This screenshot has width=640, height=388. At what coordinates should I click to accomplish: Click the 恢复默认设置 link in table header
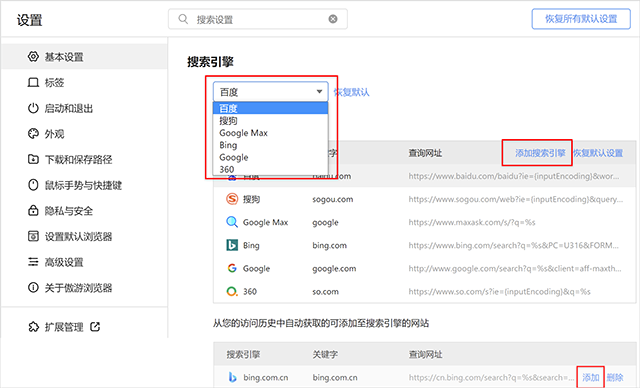pos(598,153)
